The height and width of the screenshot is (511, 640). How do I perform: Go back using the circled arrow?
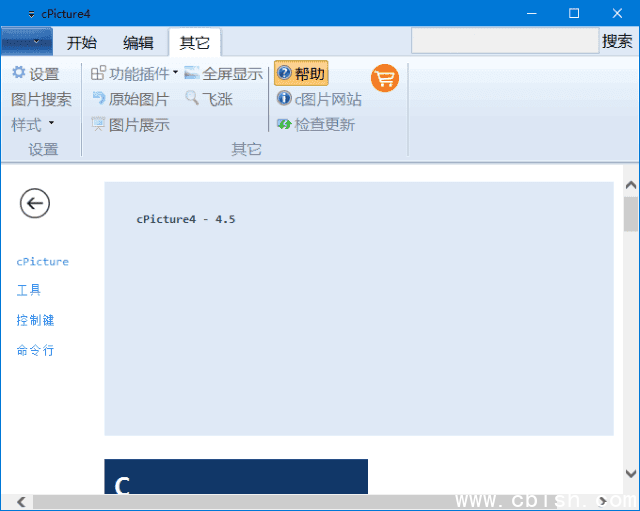pos(35,203)
